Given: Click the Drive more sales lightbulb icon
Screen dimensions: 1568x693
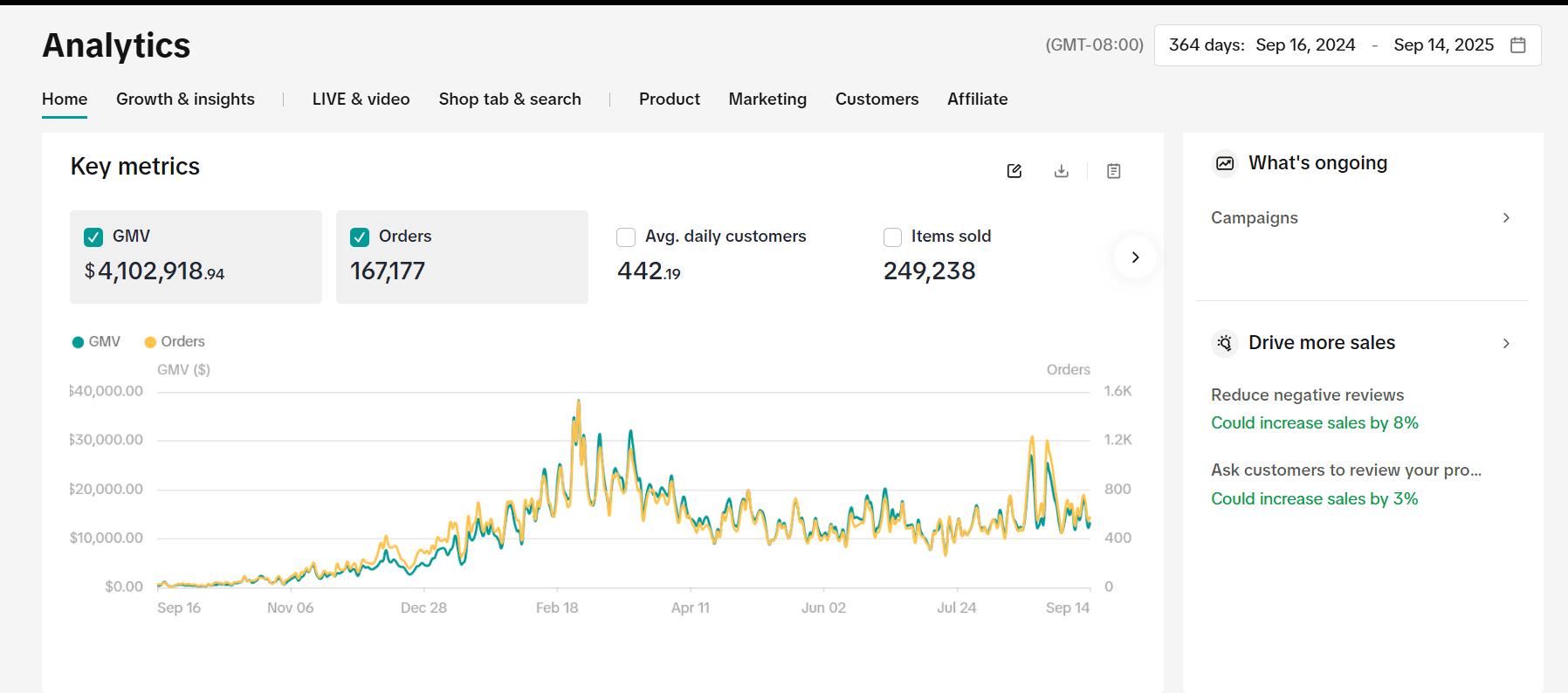Looking at the screenshot, I should click(x=1225, y=343).
